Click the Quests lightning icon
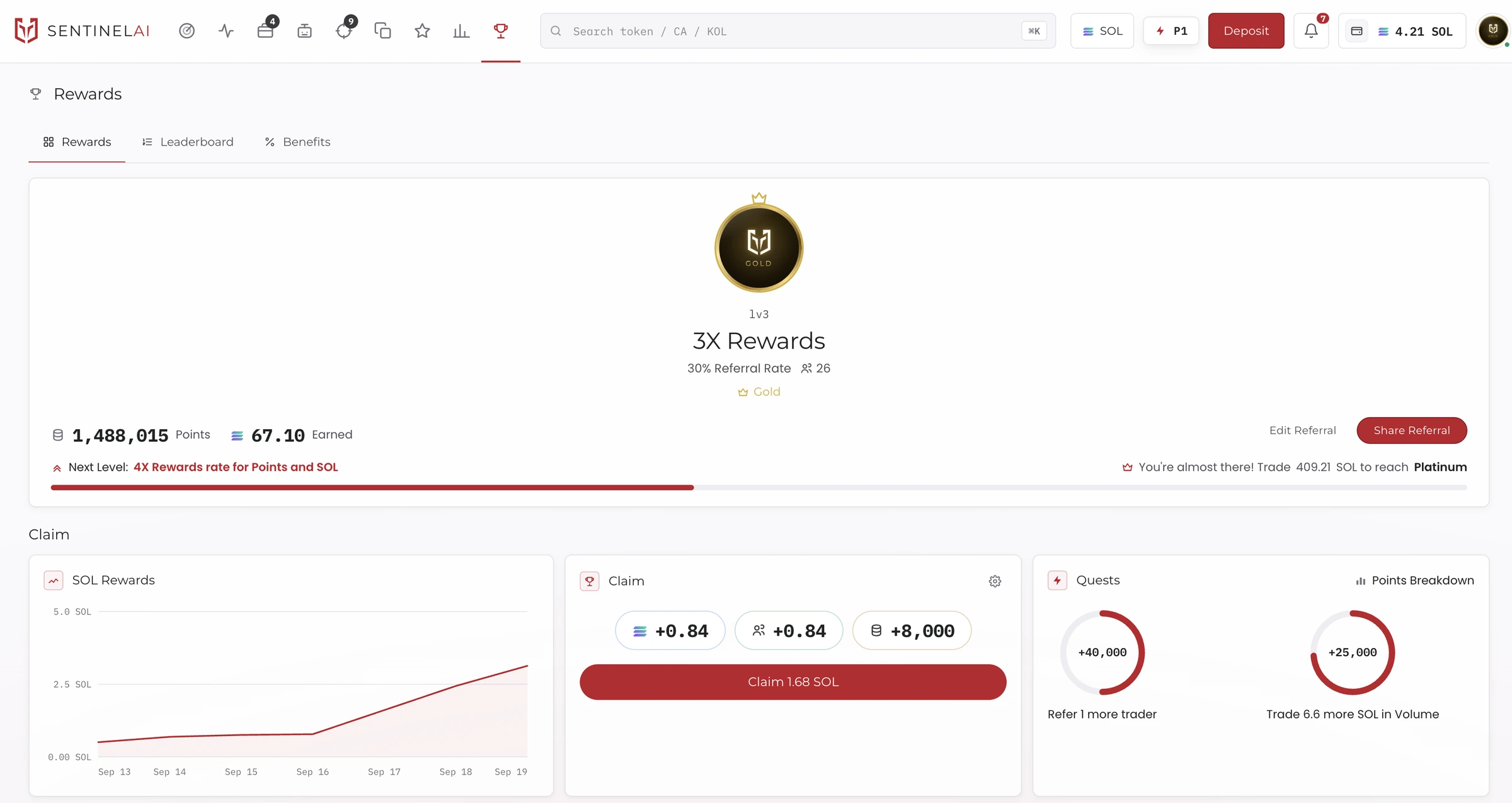Viewport: 1512px width, 803px height. [1057, 580]
